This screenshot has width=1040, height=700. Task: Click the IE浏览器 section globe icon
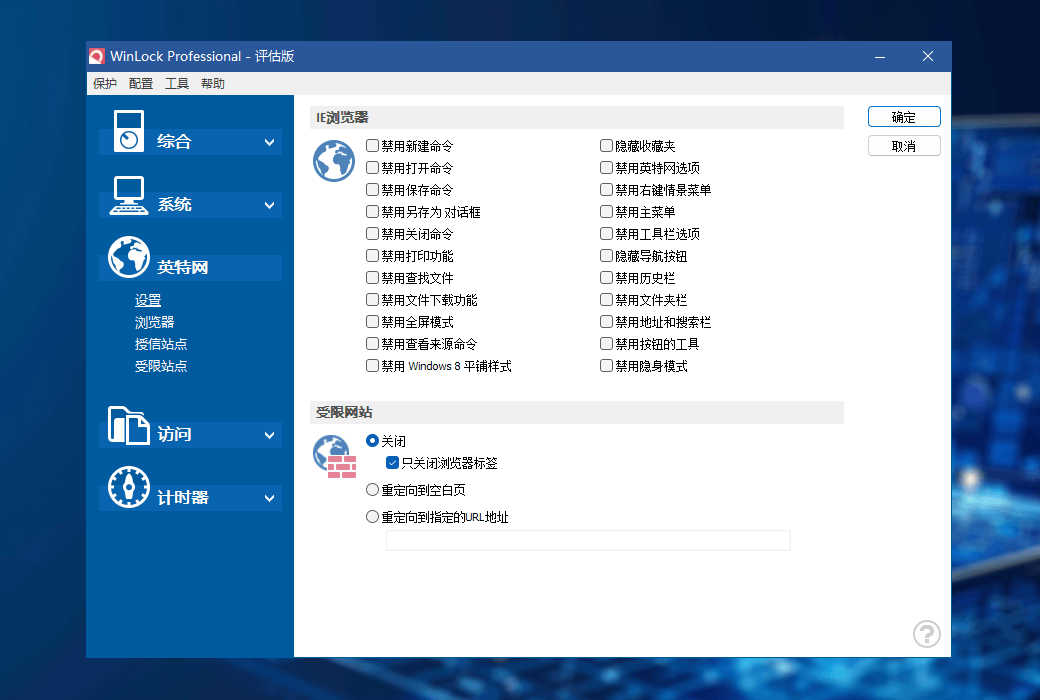click(334, 161)
